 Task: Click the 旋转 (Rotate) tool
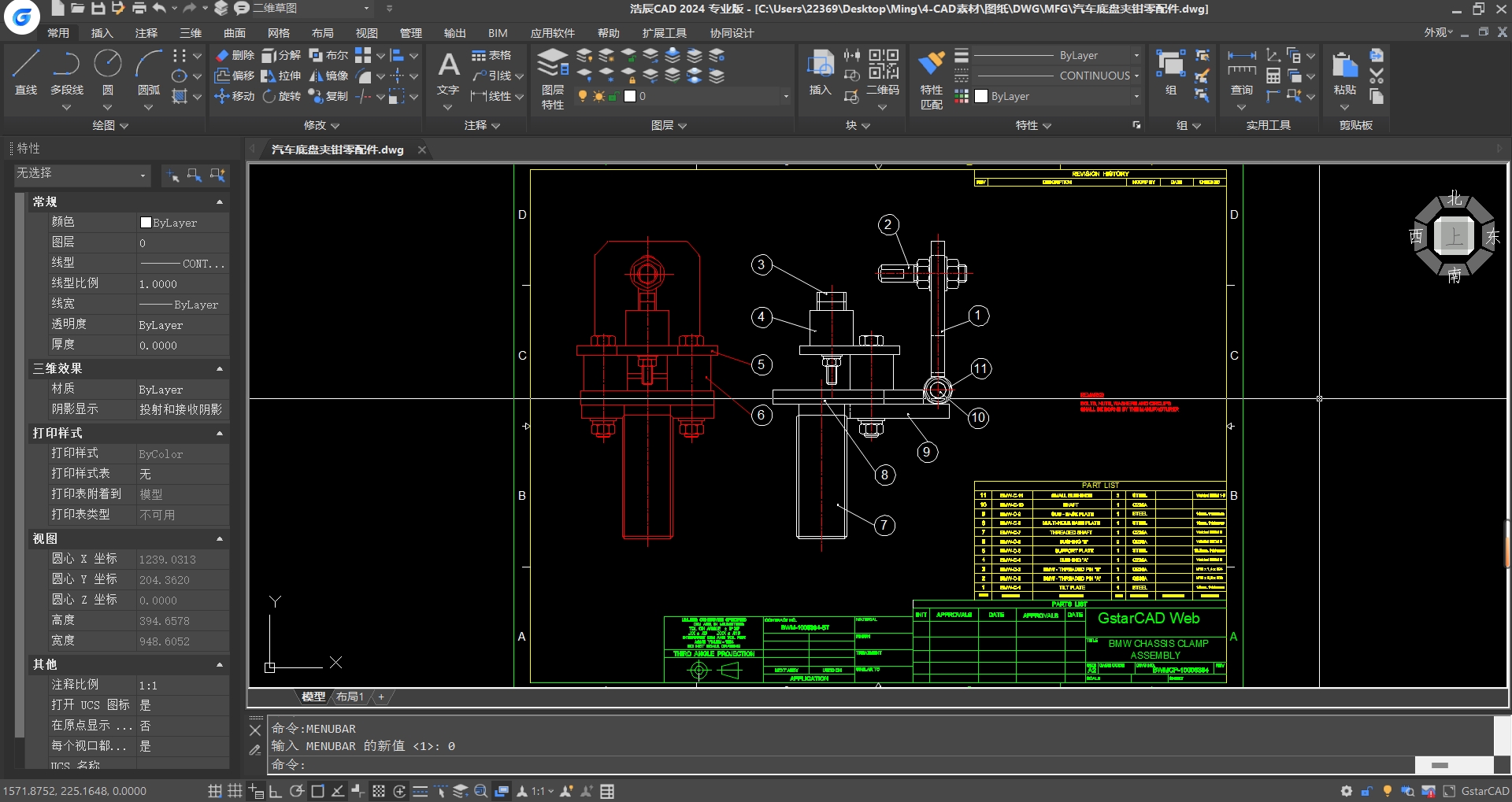pos(281,96)
